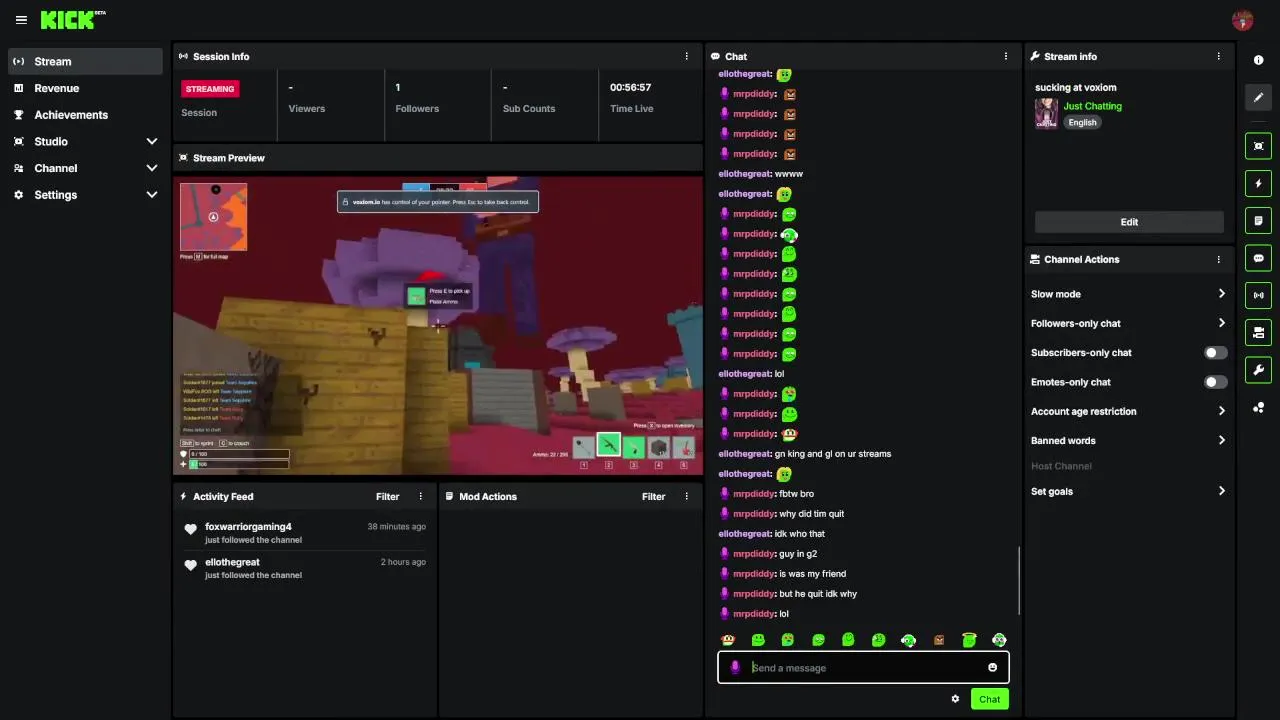Image resolution: width=1280 pixels, height=720 pixels.
Task: Open Mod Actions three-dot options
Action: 686,497
